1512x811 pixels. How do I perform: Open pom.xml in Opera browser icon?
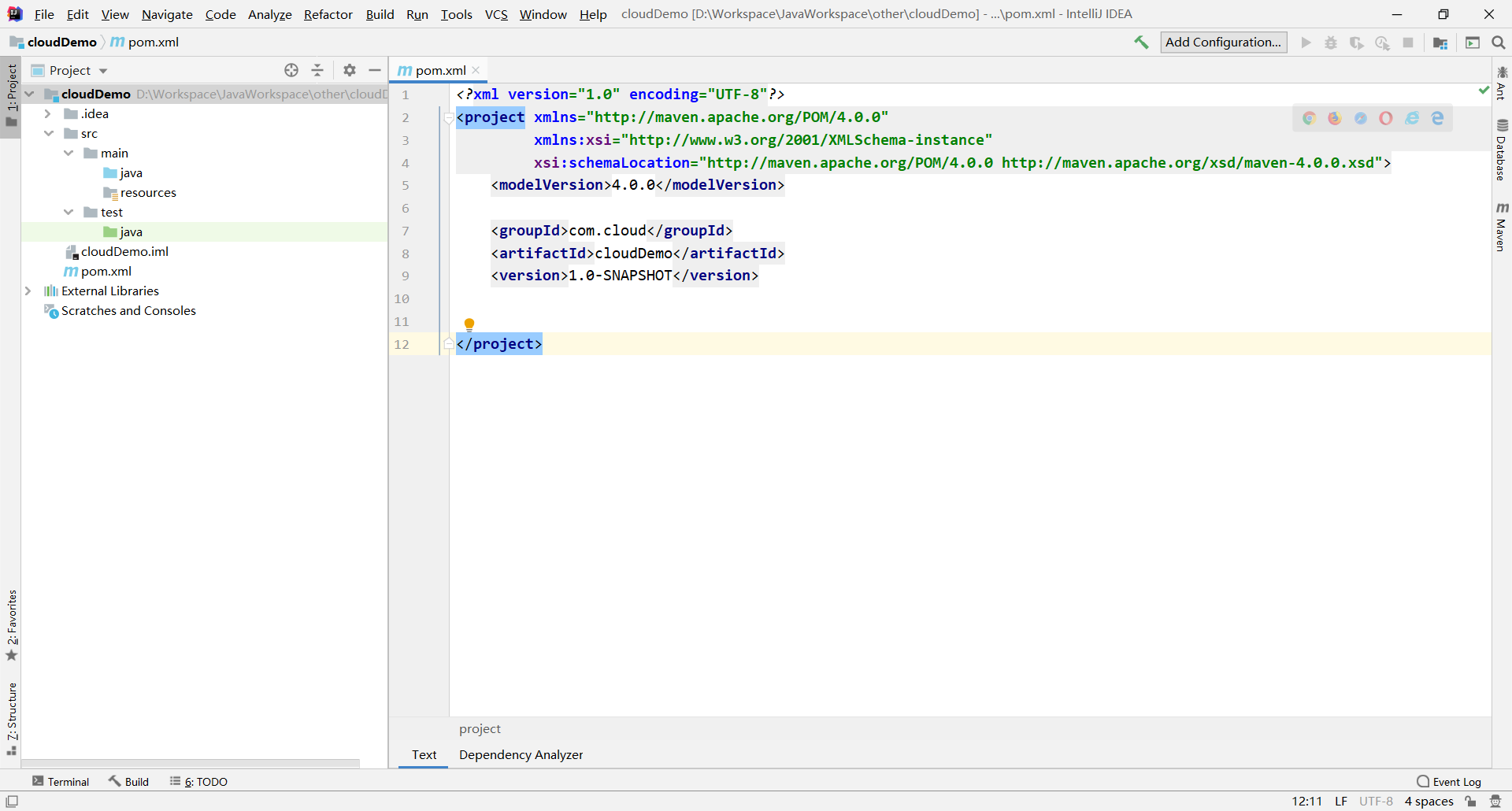pyautogui.click(x=1386, y=118)
